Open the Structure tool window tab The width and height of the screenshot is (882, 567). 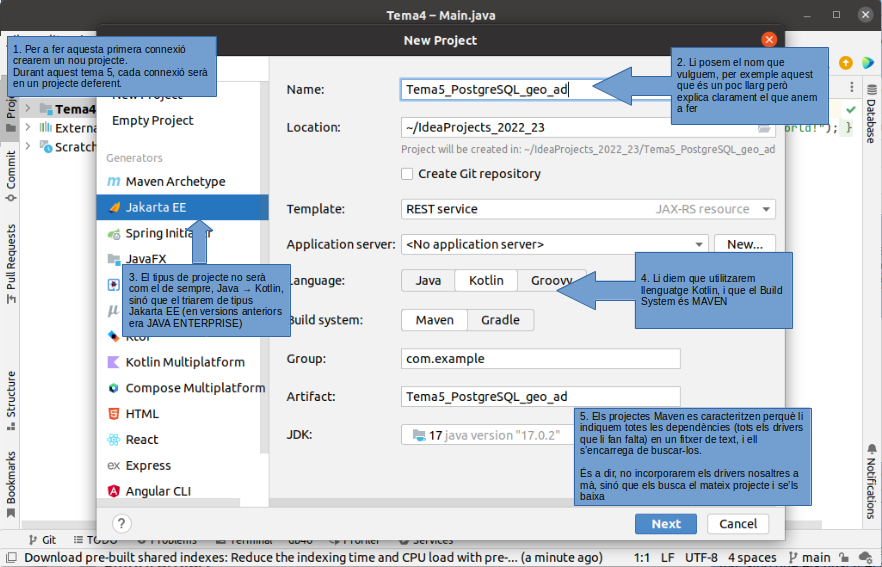pyautogui.click(x=11, y=400)
